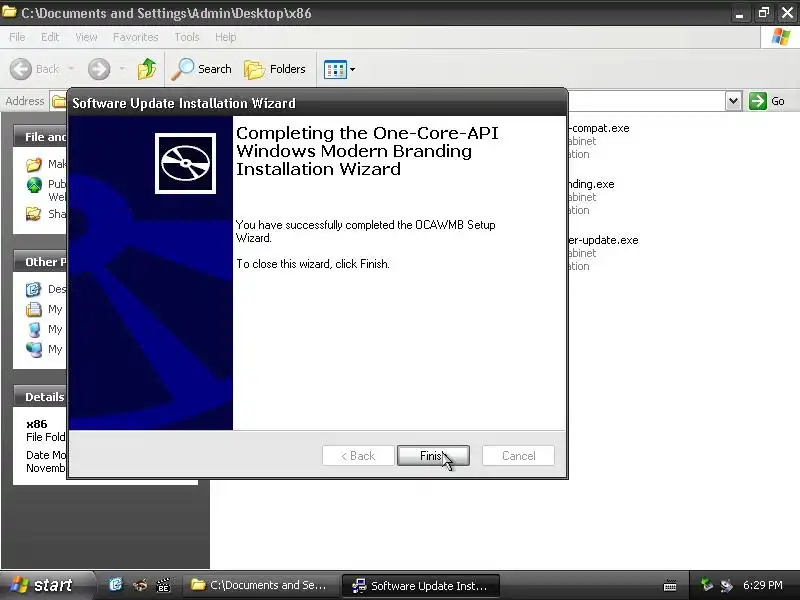
Task: Click the clapperboard Quick Launch icon
Action: [163, 585]
